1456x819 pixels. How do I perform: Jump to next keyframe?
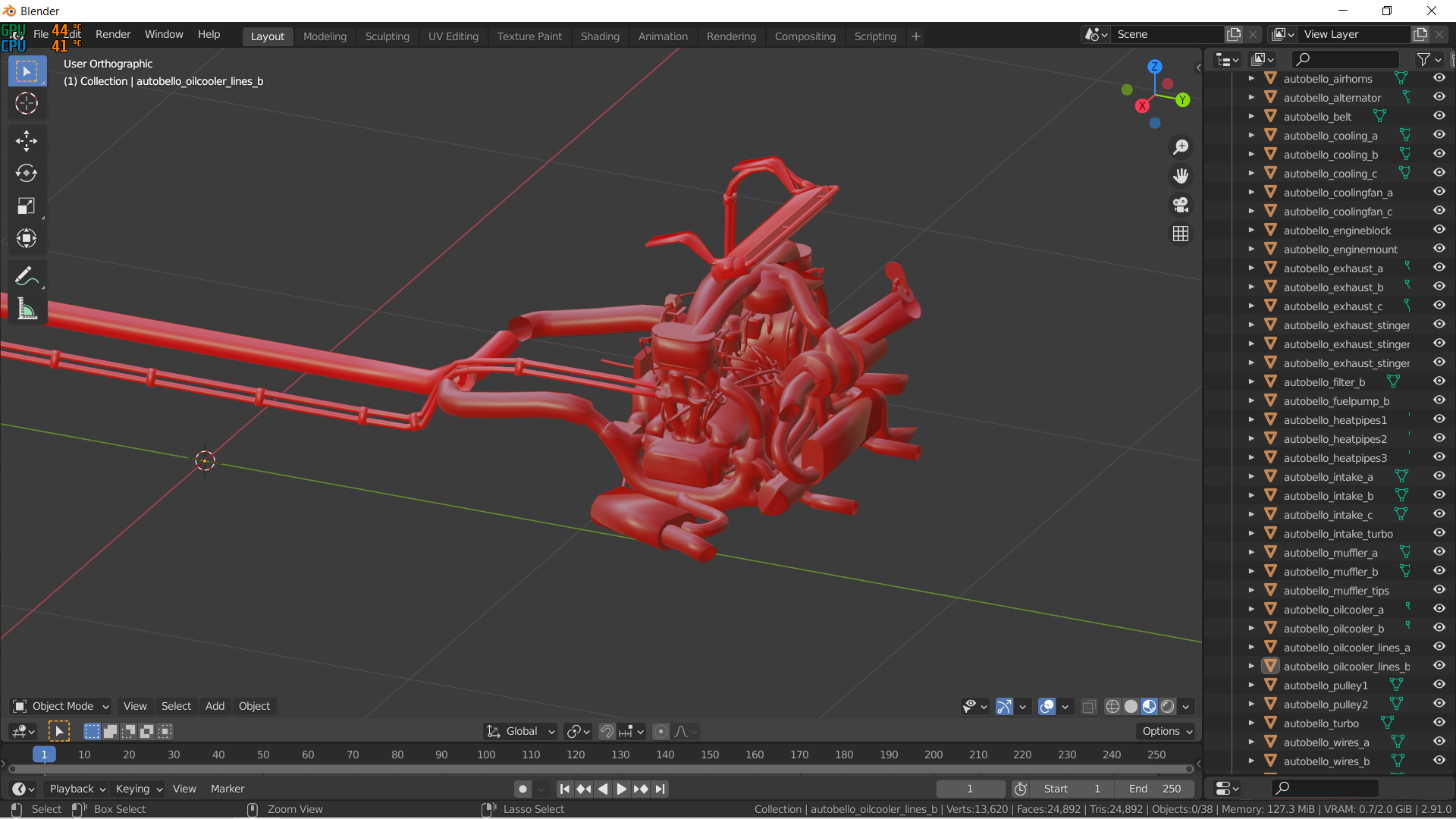pos(641,789)
